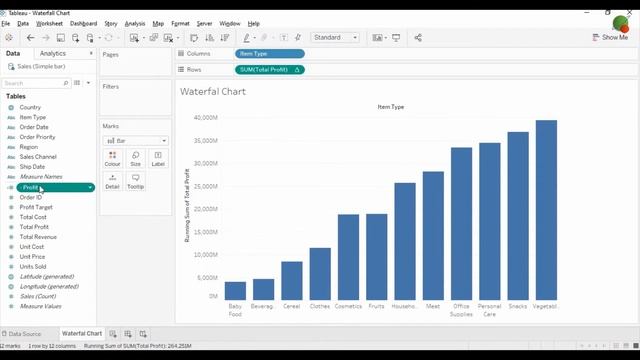This screenshot has height=360, width=640.
Task: Open the Help menu
Action: pos(253,24)
